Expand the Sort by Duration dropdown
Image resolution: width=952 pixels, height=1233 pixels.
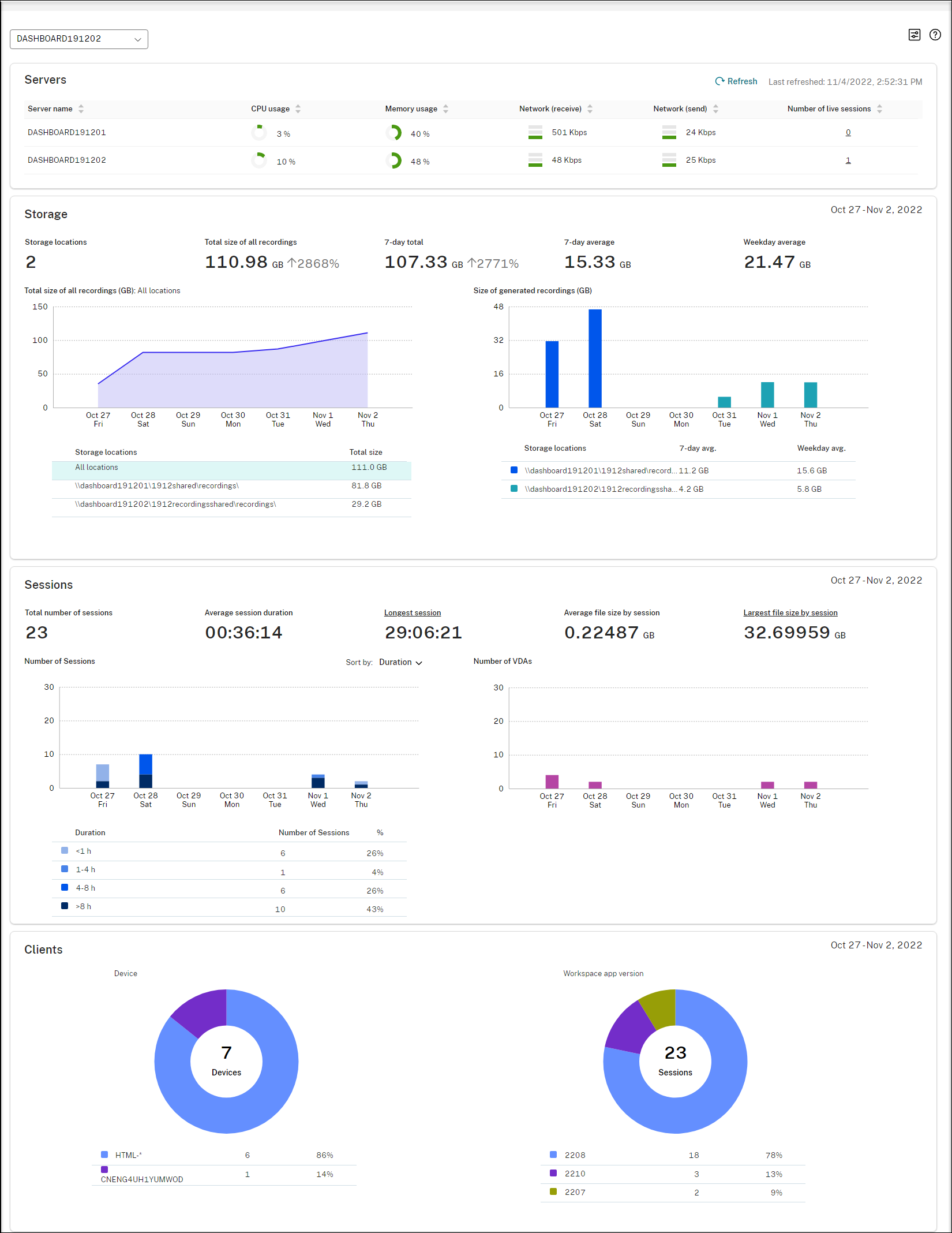[400, 662]
